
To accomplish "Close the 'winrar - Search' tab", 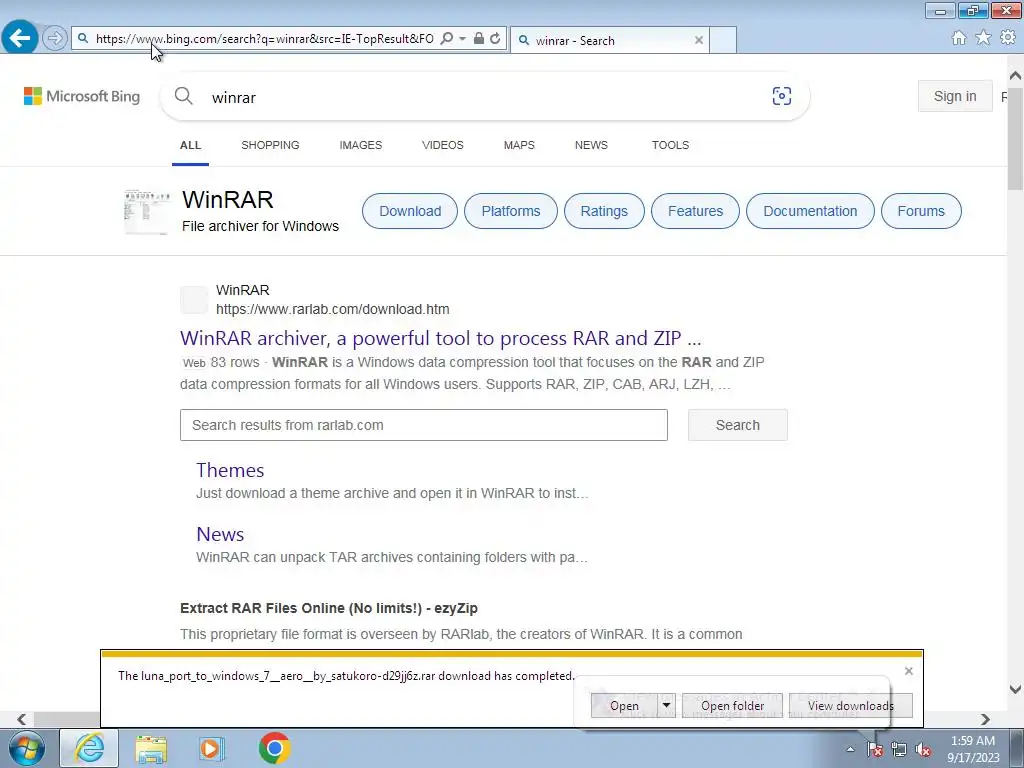I will 699,40.
